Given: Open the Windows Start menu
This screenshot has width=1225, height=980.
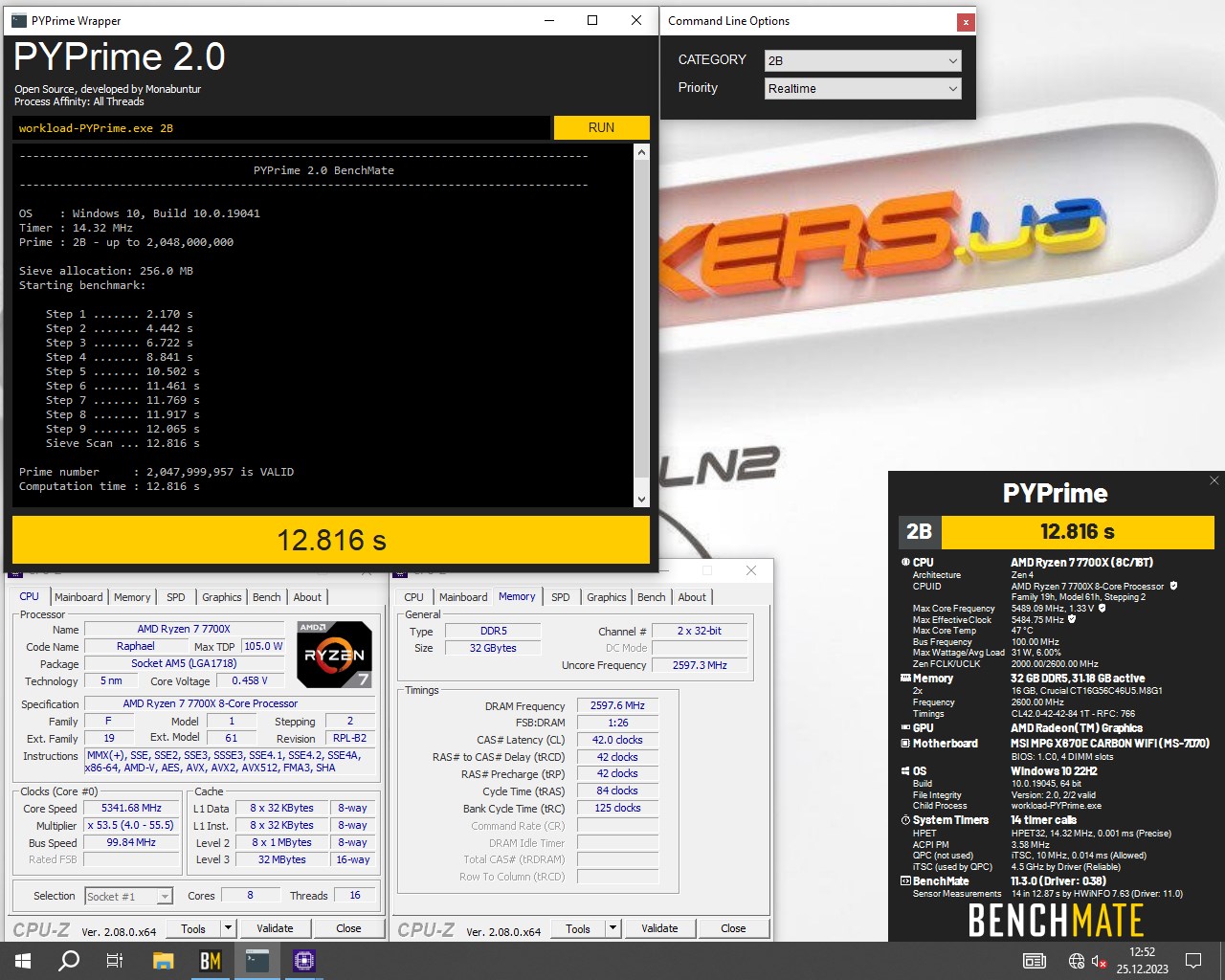Looking at the screenshot, I should 23,961.
